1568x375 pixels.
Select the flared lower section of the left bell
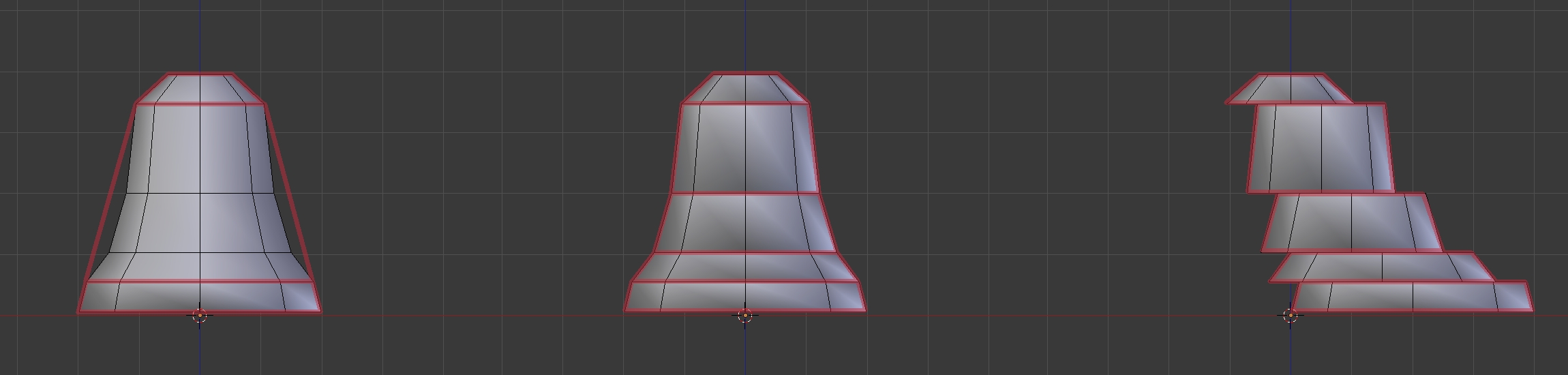[x=200, y=237]
